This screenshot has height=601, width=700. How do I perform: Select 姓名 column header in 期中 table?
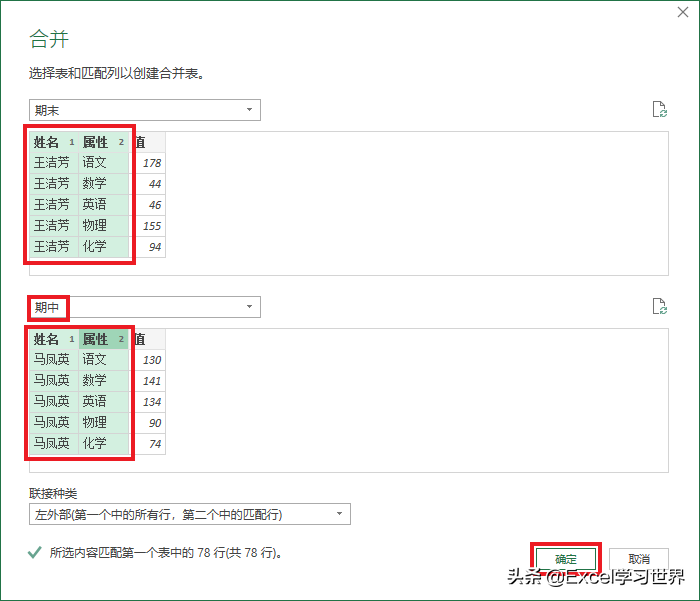pyautogui.click(x=54, y=339)
